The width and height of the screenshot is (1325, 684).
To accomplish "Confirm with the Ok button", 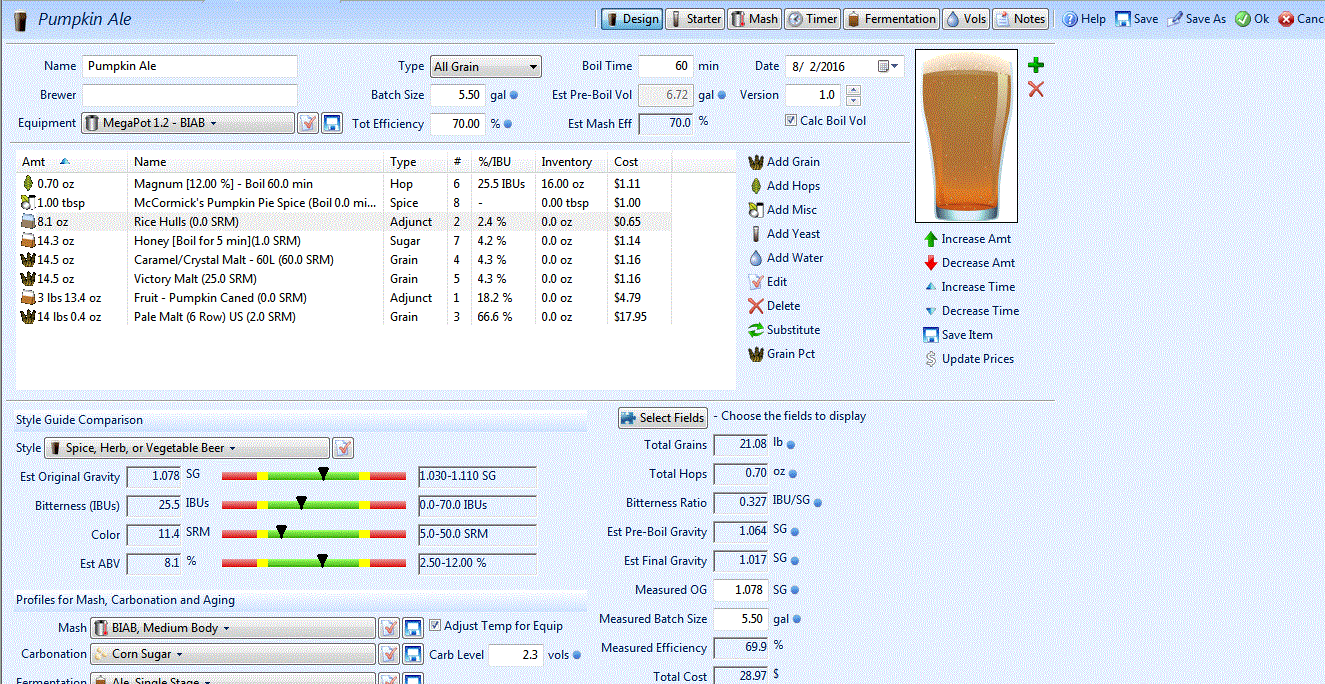I will tap(1252, 19).
